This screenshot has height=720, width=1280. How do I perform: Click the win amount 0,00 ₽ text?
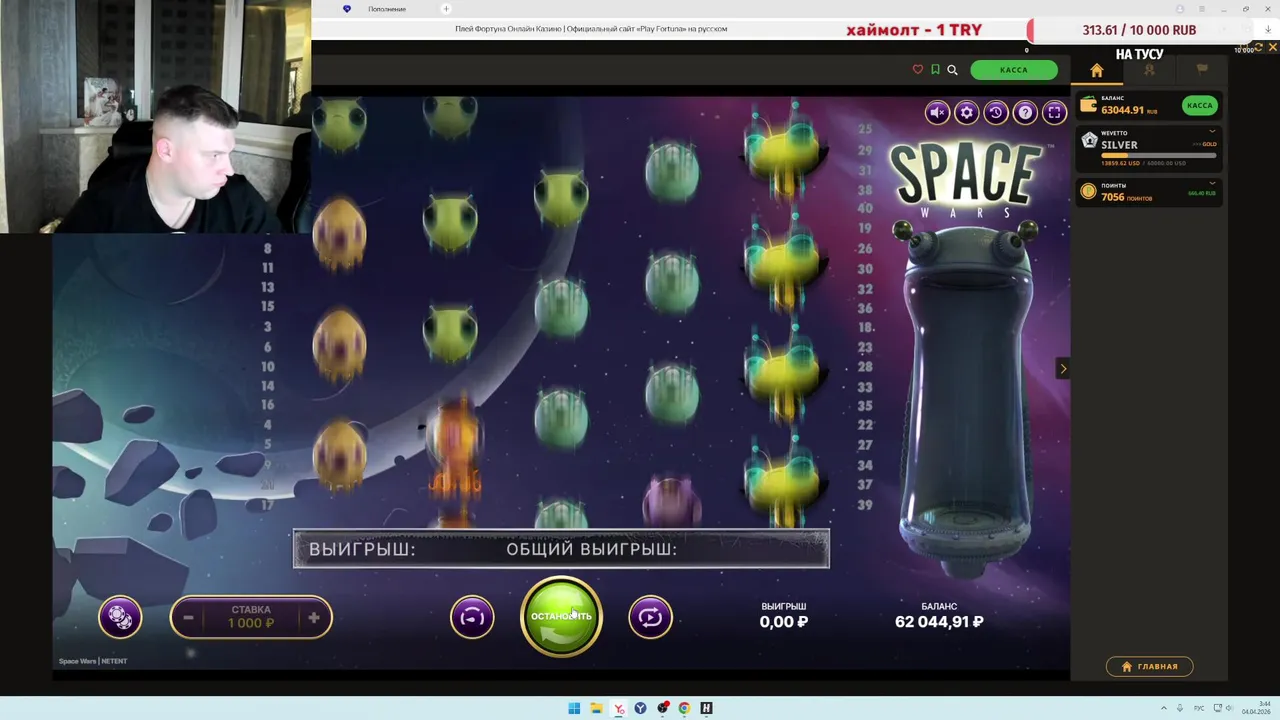783,621
